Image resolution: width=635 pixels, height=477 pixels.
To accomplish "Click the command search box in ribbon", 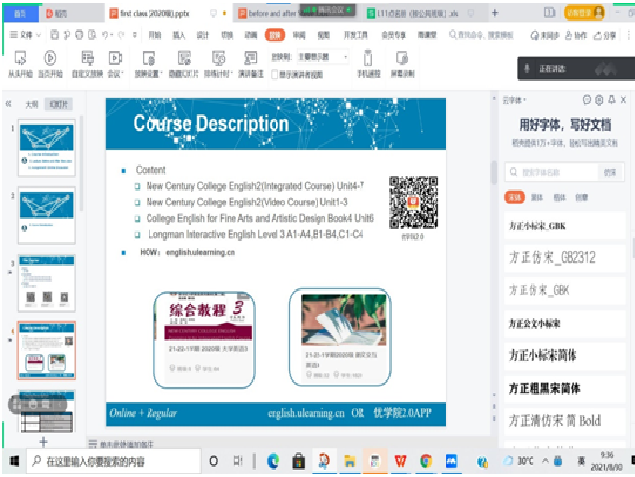I will point(481,35).
